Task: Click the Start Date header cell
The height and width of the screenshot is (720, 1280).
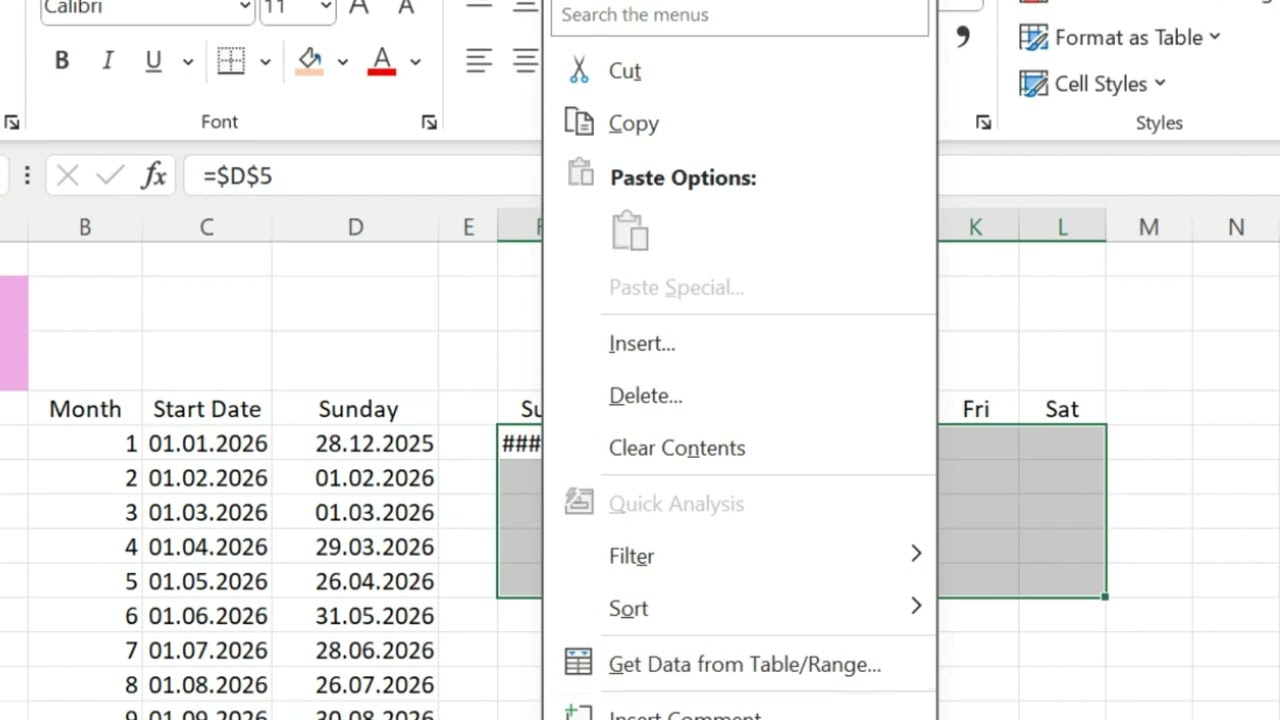Action: (x=206, y=409)
